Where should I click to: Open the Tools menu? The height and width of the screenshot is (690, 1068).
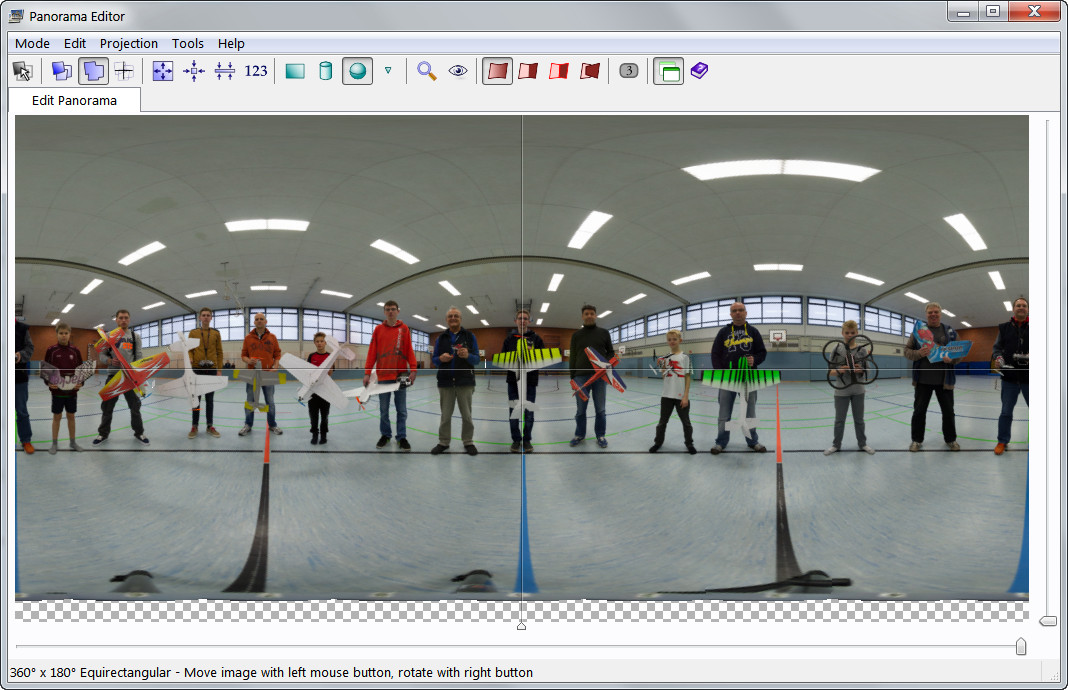coord(187,43)
